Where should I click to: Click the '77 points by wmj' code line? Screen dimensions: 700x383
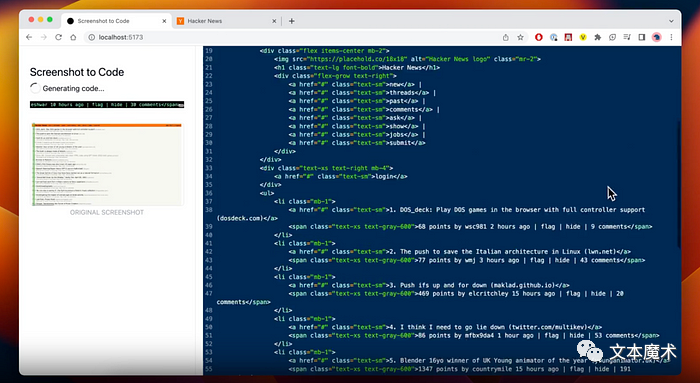pos(467,260)
